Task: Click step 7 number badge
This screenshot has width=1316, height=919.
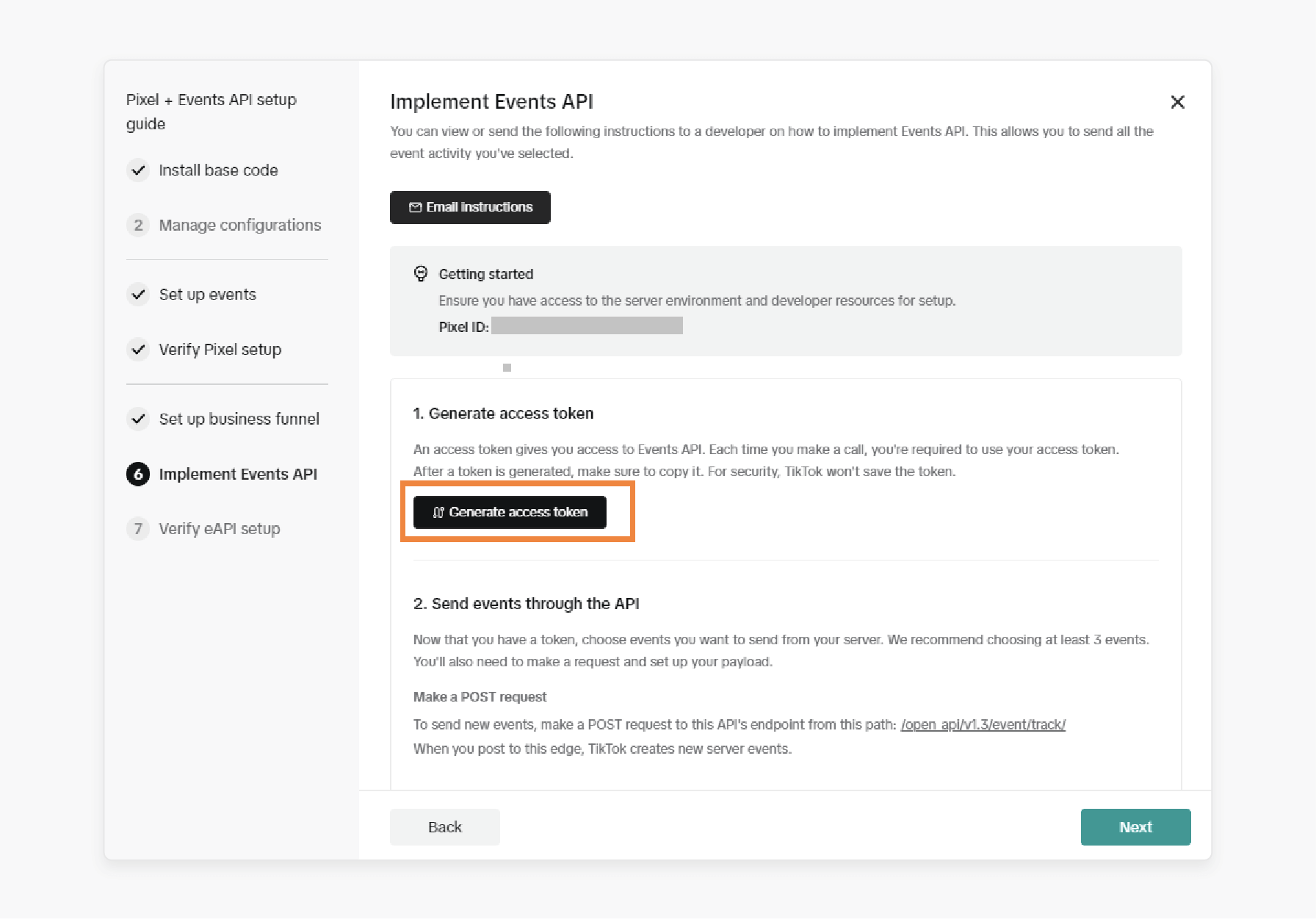Action: 138,529
